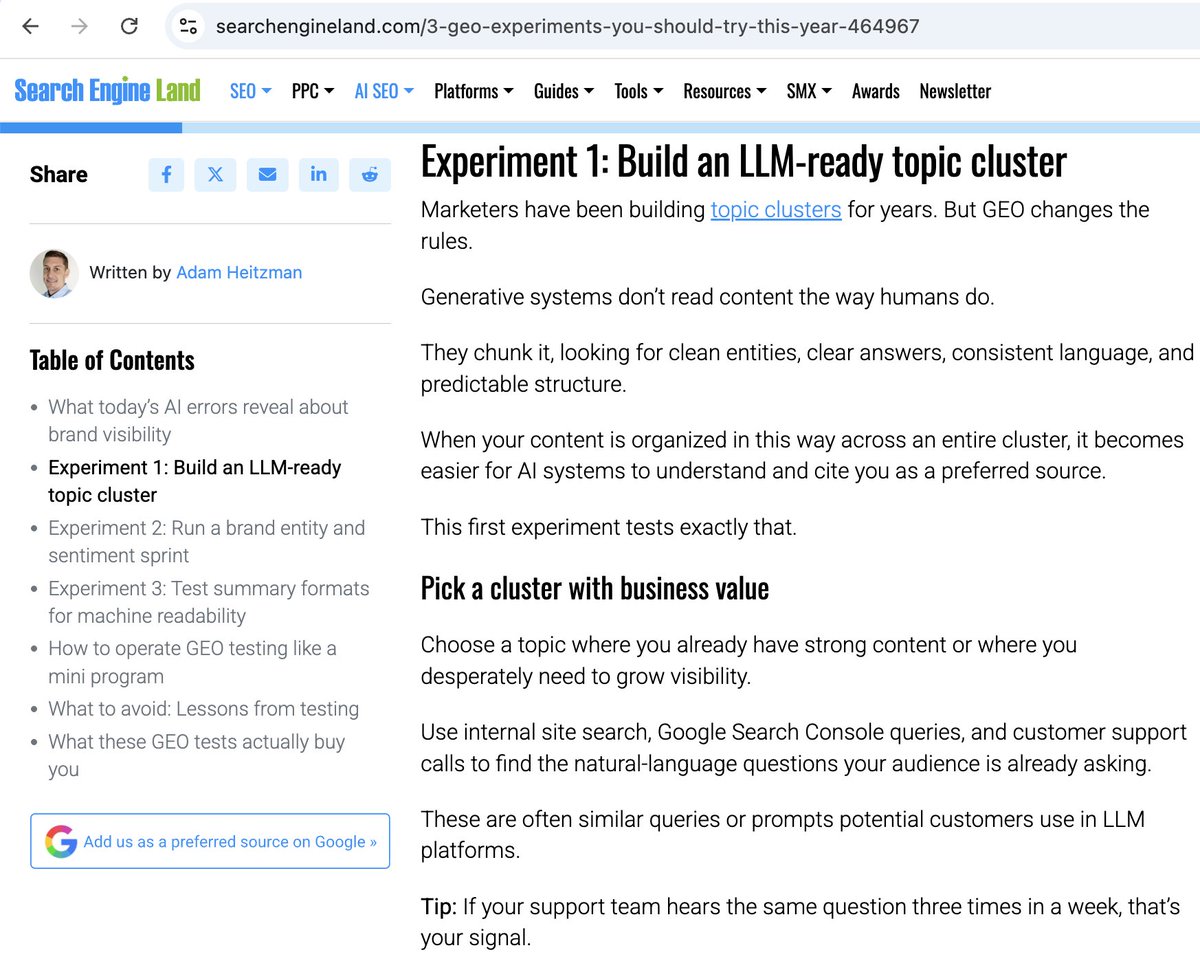The height and width of the screenshot is (972, 1200).
Task: Focus the address bar URL
Action: tap(567, 27)
